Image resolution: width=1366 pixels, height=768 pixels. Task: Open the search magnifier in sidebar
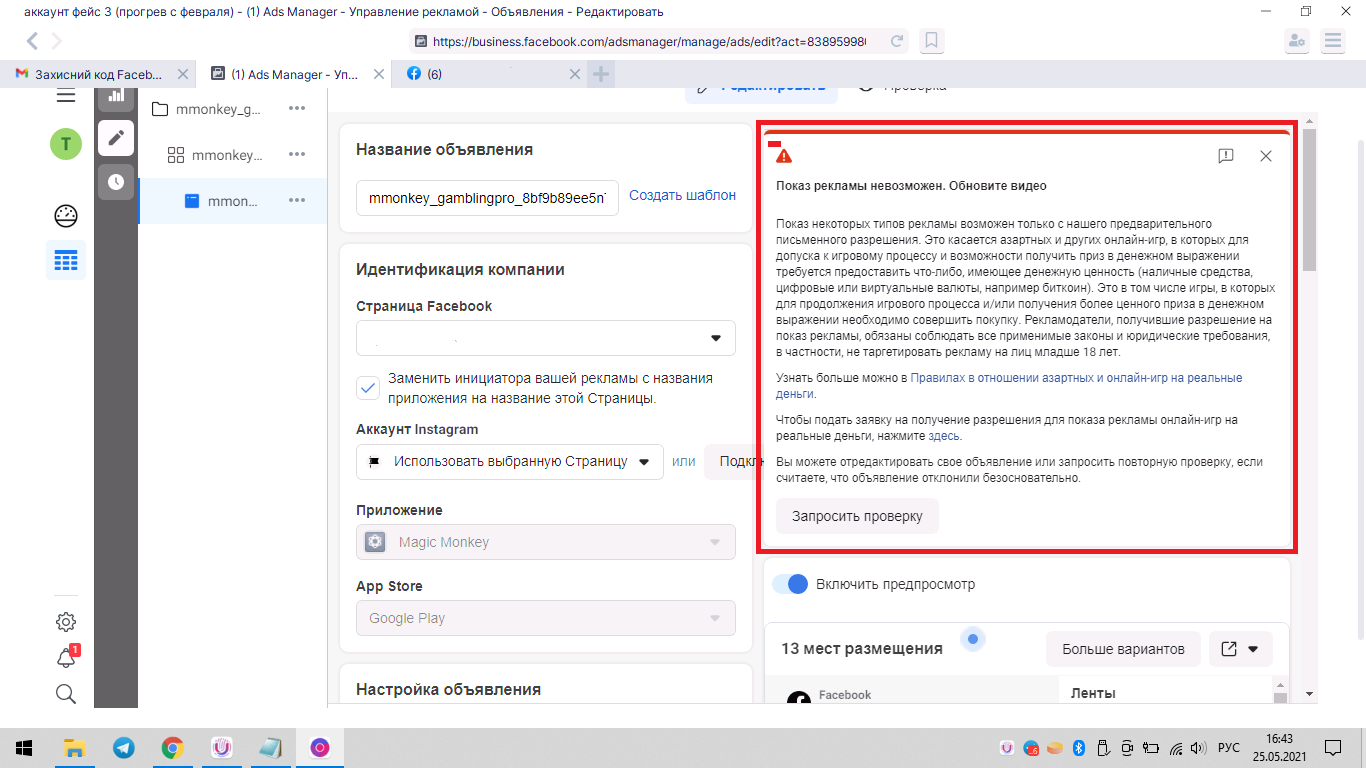point(66,694)
